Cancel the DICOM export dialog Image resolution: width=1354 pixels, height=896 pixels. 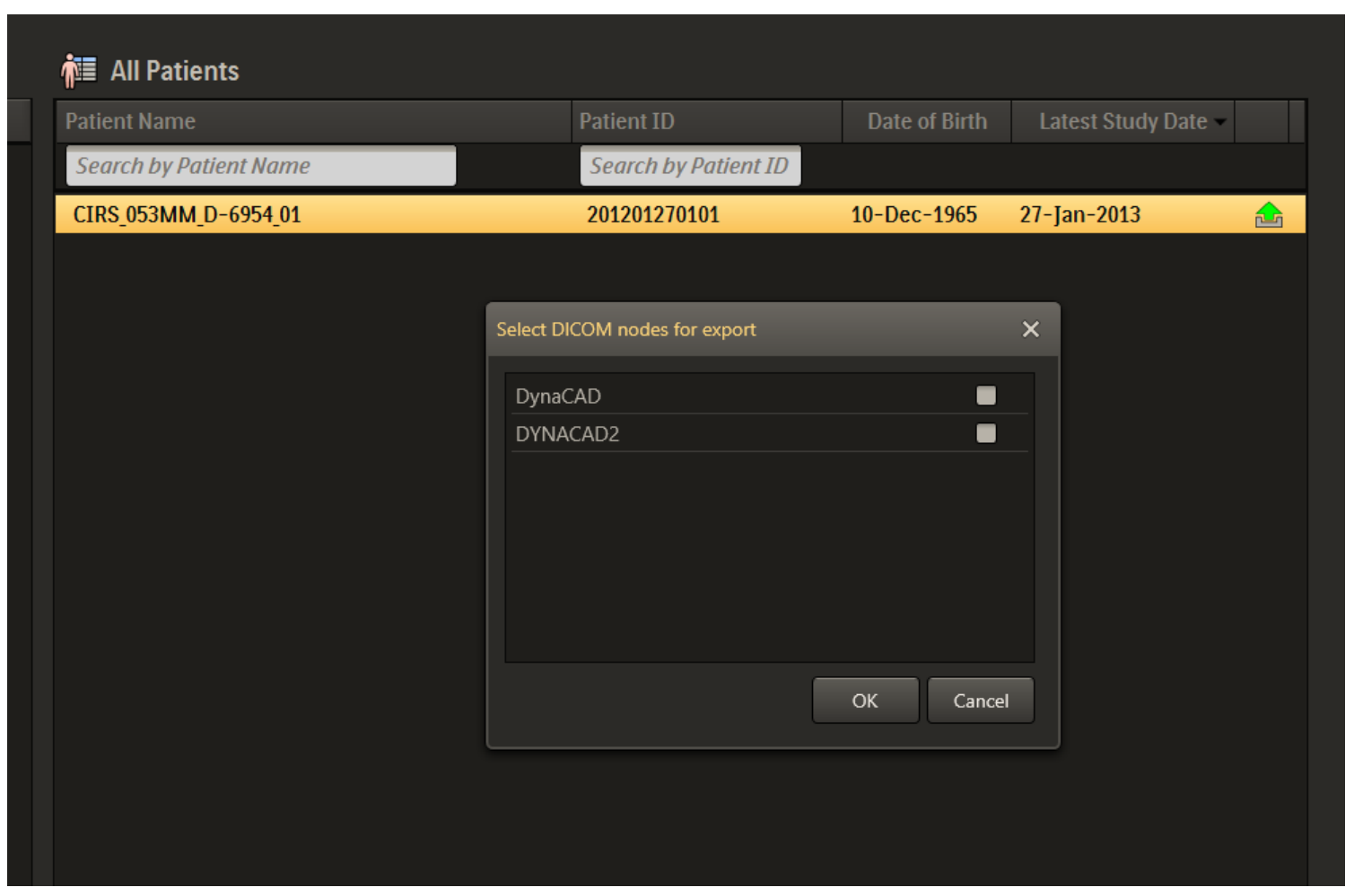pyautogui.click(x=980, y=700)
